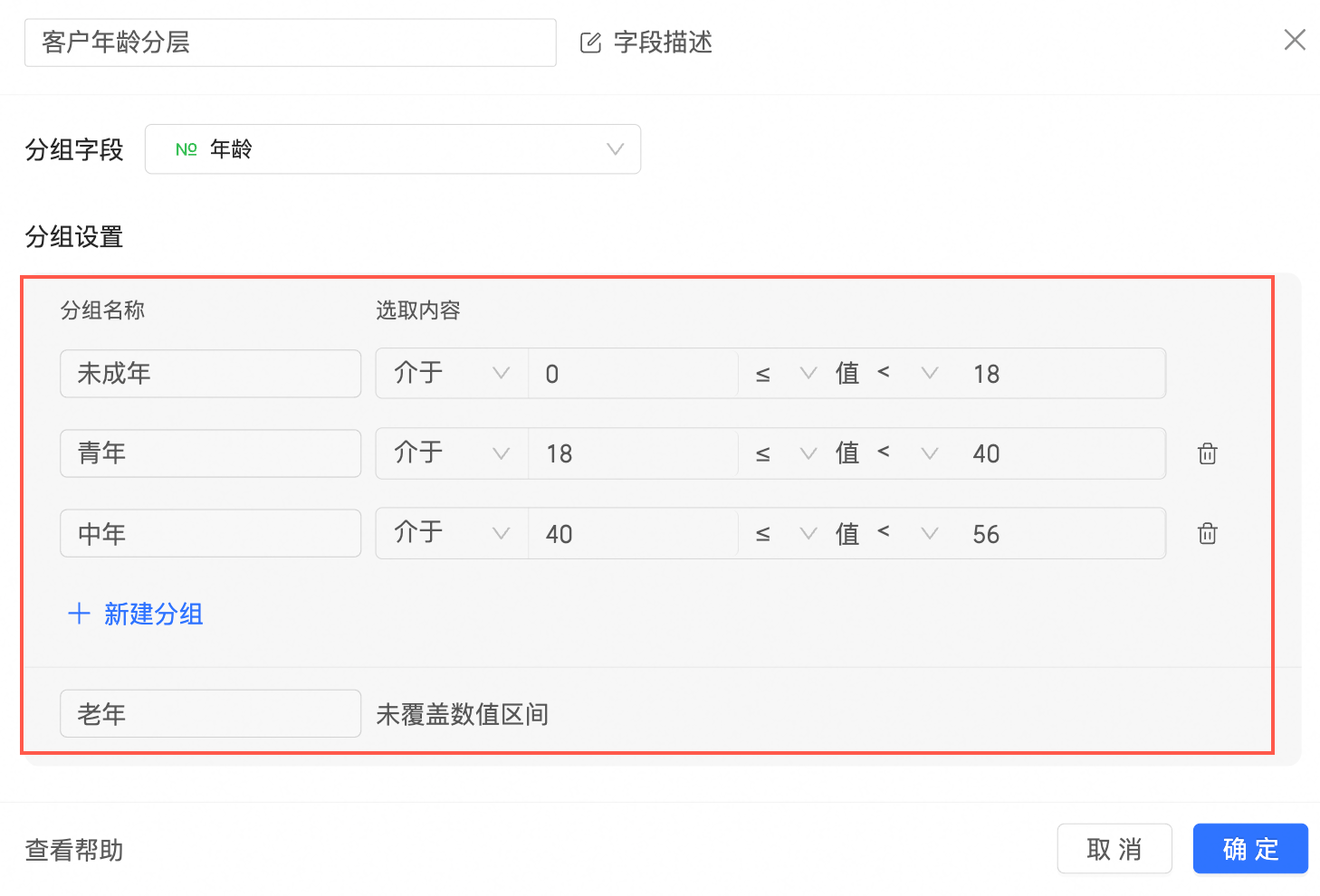The height and width of the screenshot is (896, 1320).
Task: Click the 老年 group name field
Action: pyautogui.click(x=211, y=713)
